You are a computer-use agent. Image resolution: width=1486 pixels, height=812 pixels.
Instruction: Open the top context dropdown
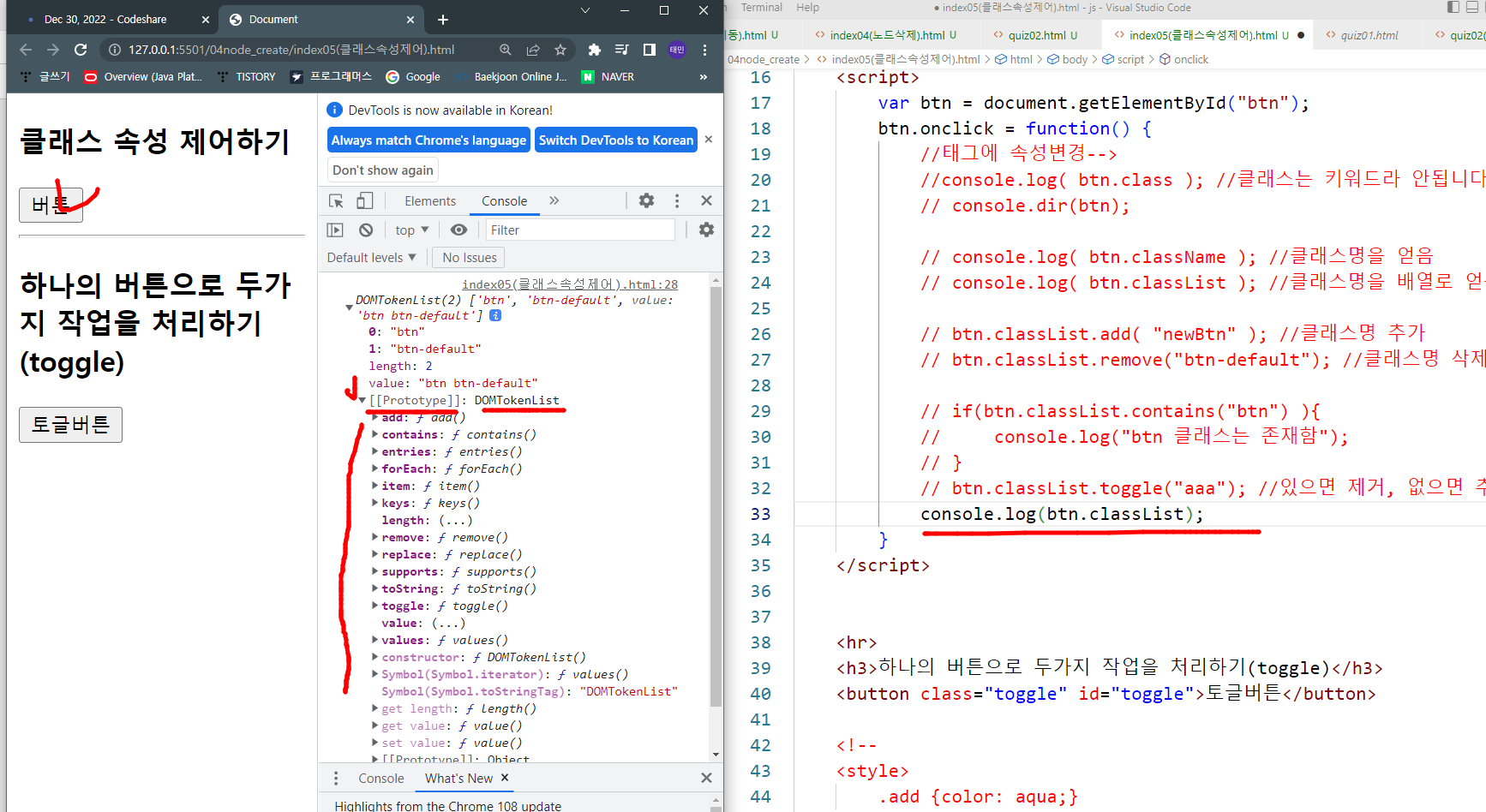tap(412, 230)
